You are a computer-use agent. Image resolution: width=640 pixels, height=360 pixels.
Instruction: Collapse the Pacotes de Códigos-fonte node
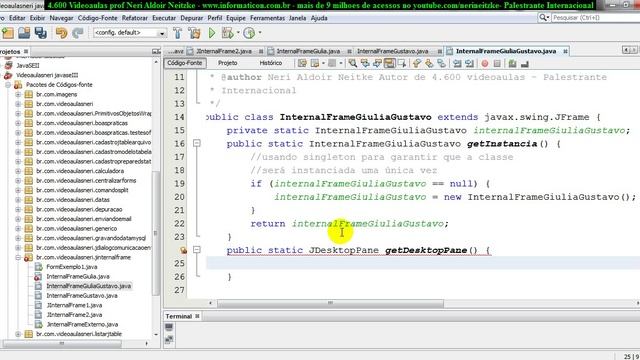[8, 85]
